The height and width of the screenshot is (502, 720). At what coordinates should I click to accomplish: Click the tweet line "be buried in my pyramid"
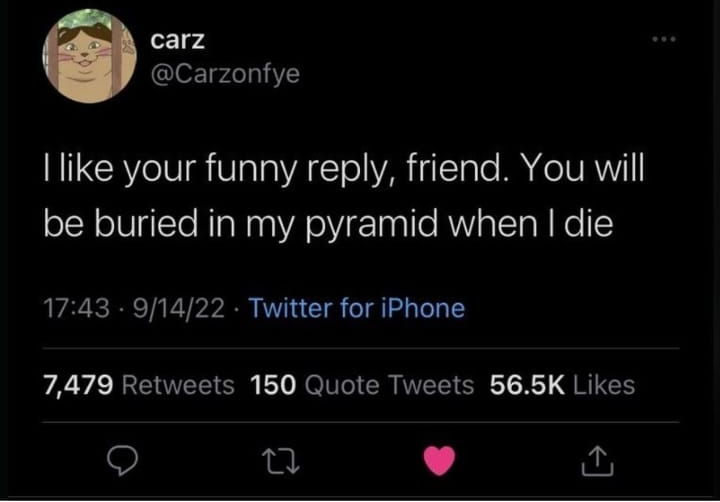click(328, 225)
